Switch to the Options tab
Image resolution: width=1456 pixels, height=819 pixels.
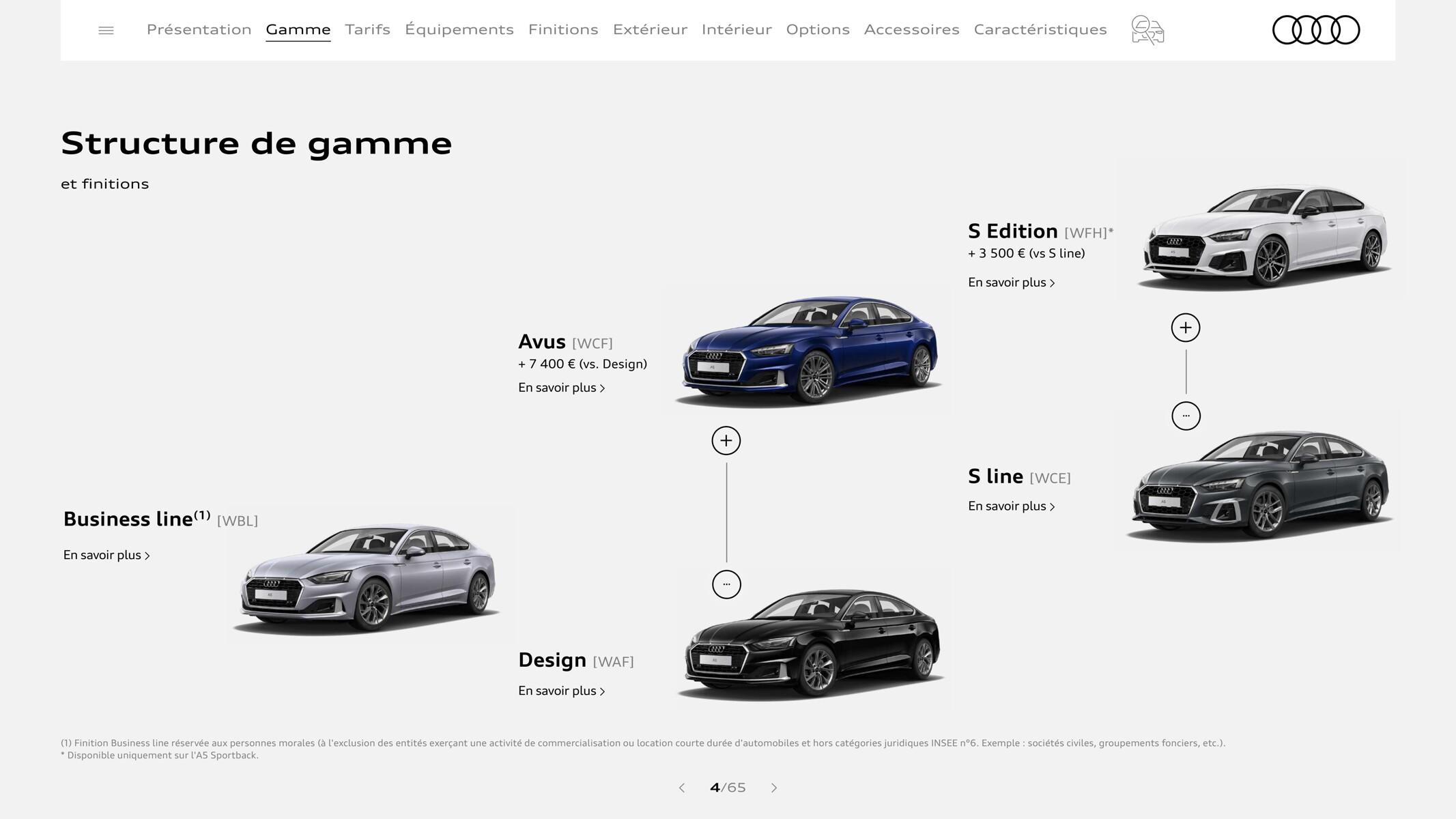(x=818, y=29)
